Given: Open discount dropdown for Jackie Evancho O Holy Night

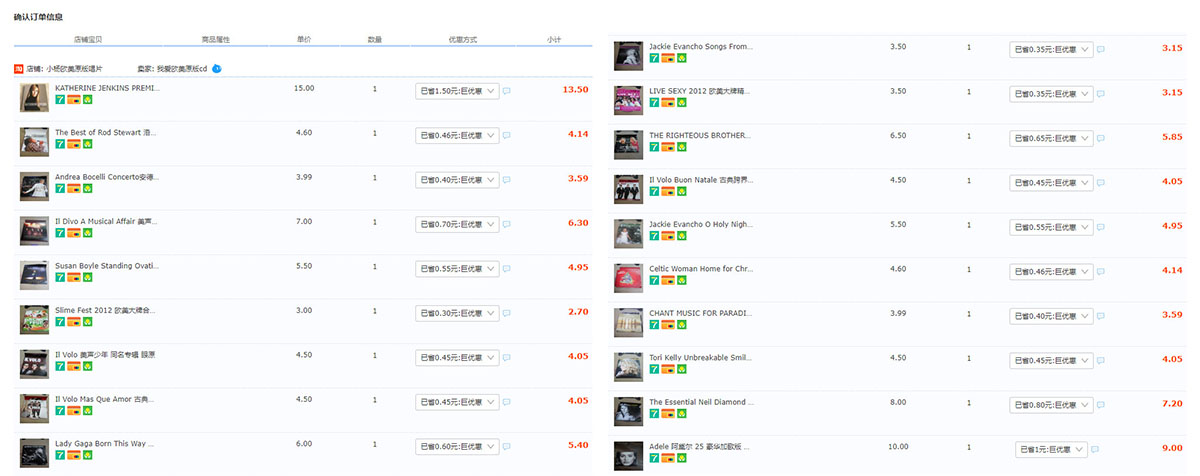Looking at the screenshot, I should click(1051, 227).
